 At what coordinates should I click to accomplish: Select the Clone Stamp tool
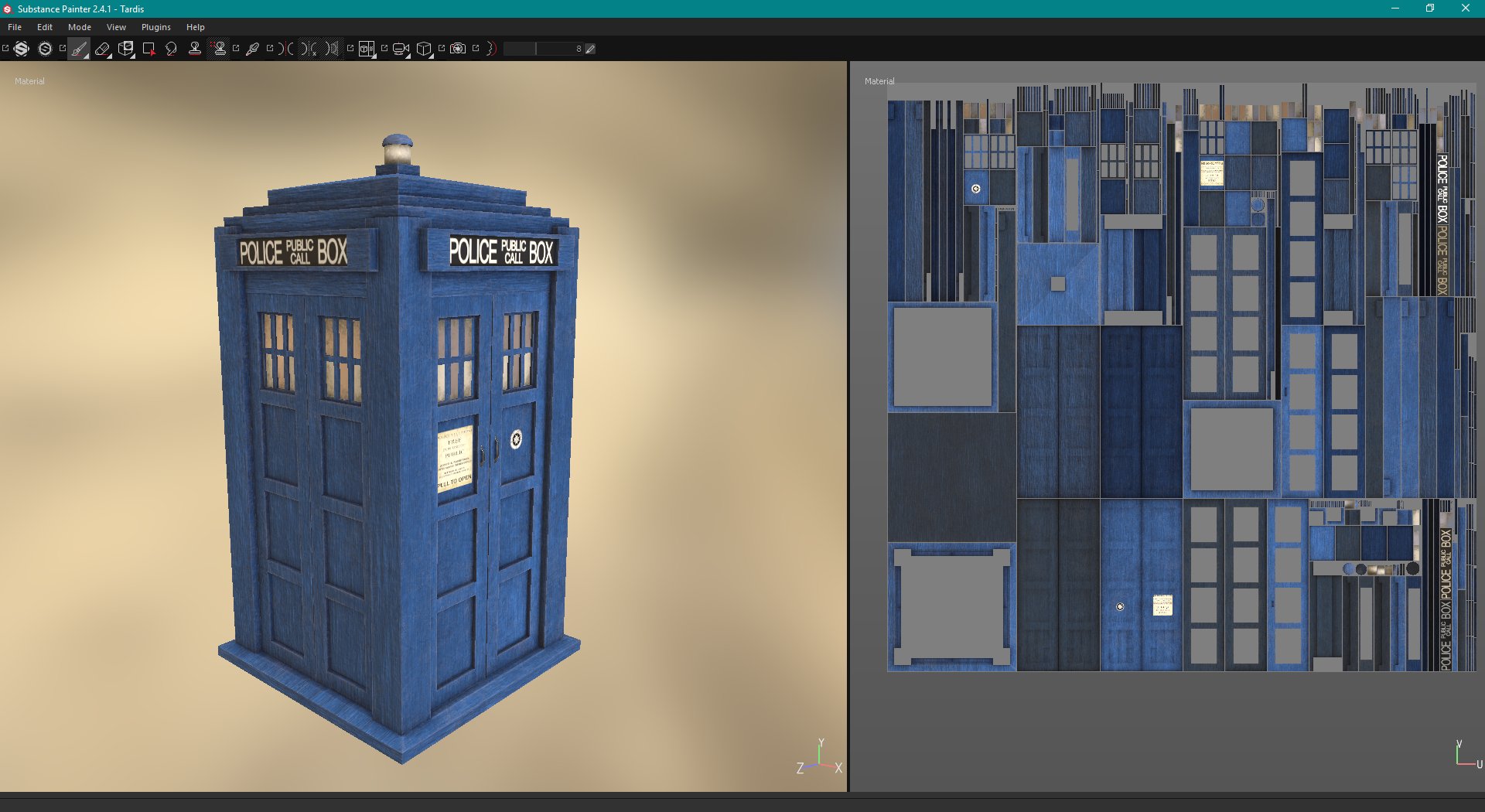(193, 48)
